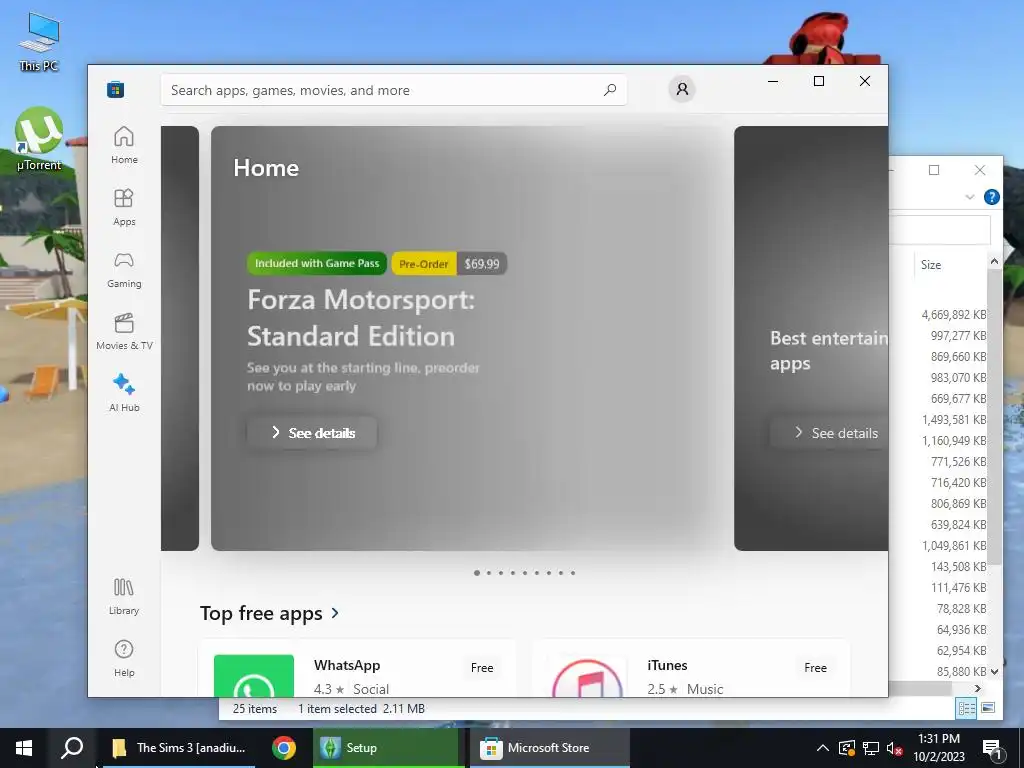1024x768 pixels.
Task: Switch Explorer to details view icon
Action: coord(966,708)
